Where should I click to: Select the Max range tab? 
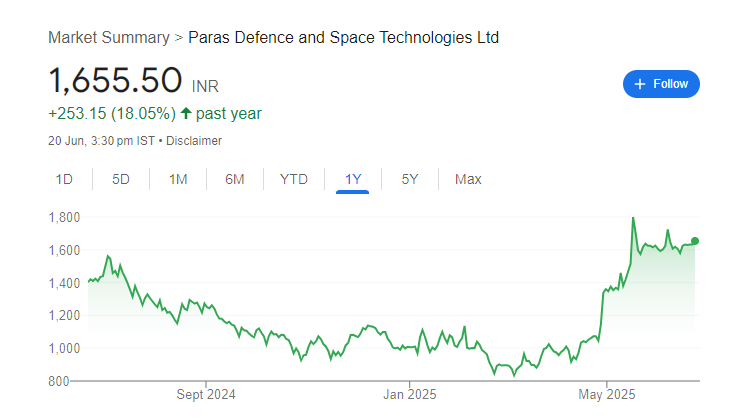click(x=468, y=180)
